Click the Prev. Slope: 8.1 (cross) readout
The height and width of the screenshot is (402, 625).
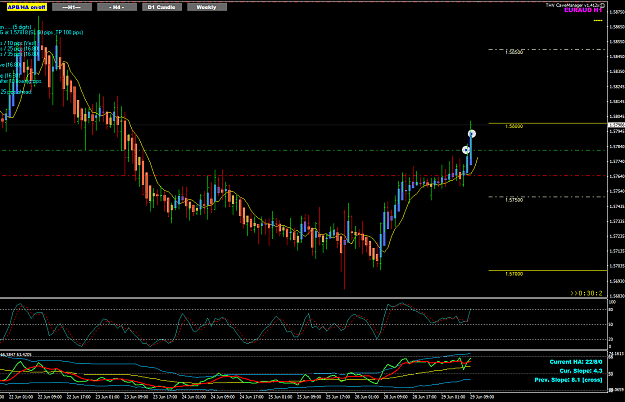click(568, 380)
